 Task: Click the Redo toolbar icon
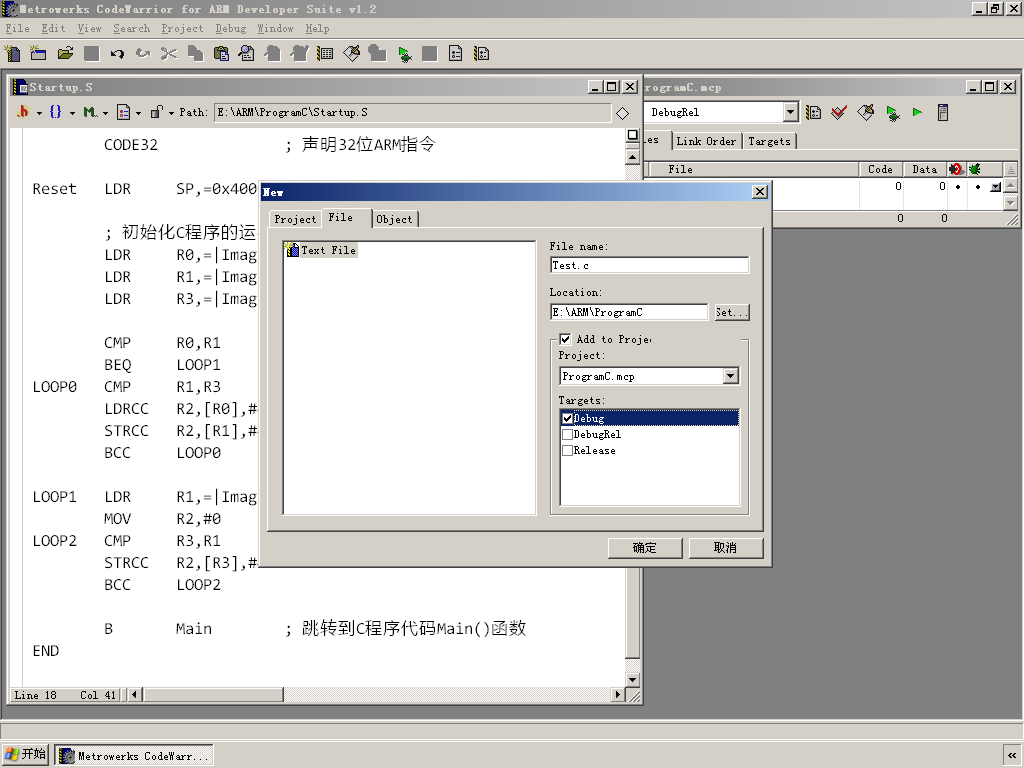(x=143, y=54)
